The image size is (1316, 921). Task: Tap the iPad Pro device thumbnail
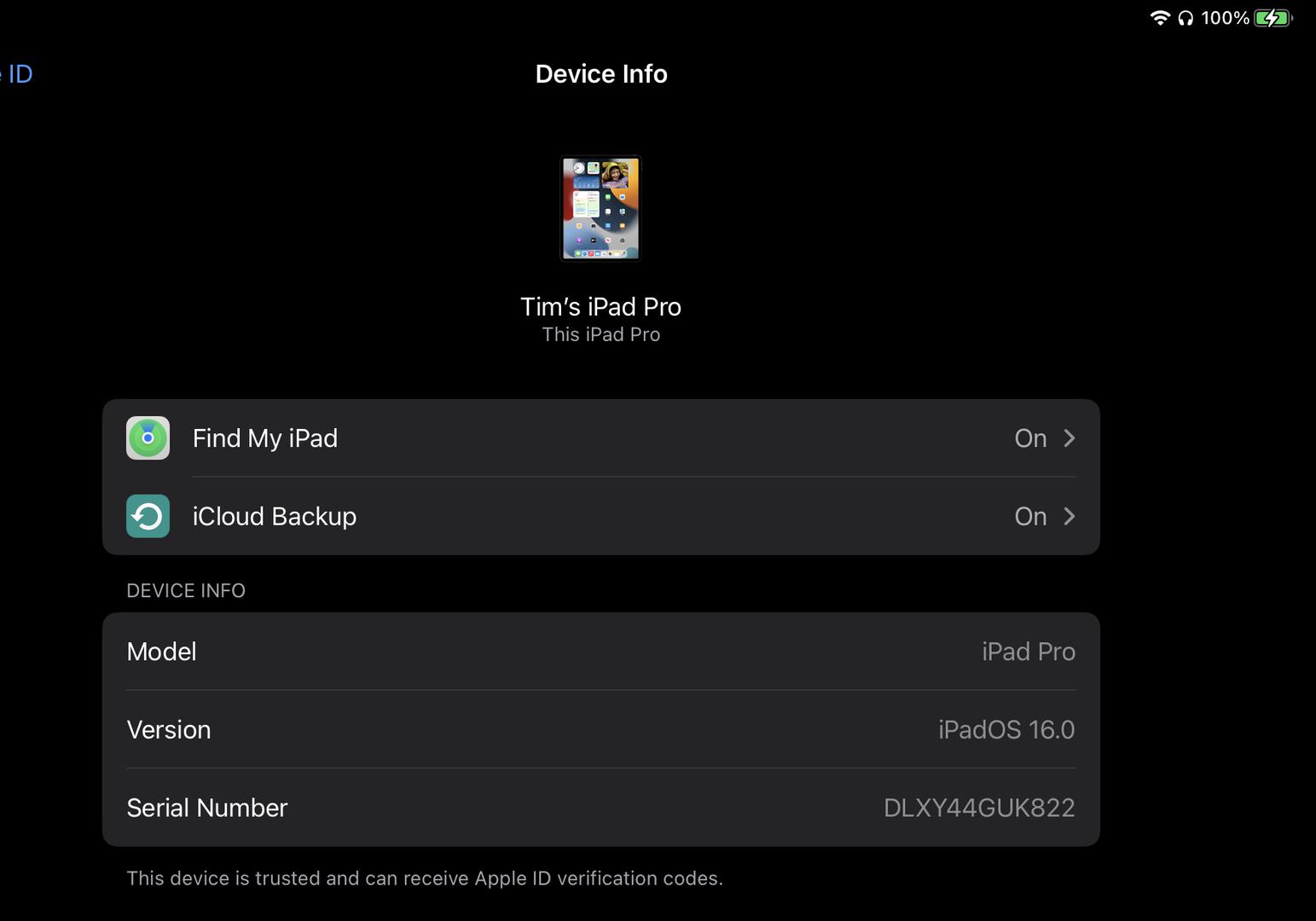[600, 208]
